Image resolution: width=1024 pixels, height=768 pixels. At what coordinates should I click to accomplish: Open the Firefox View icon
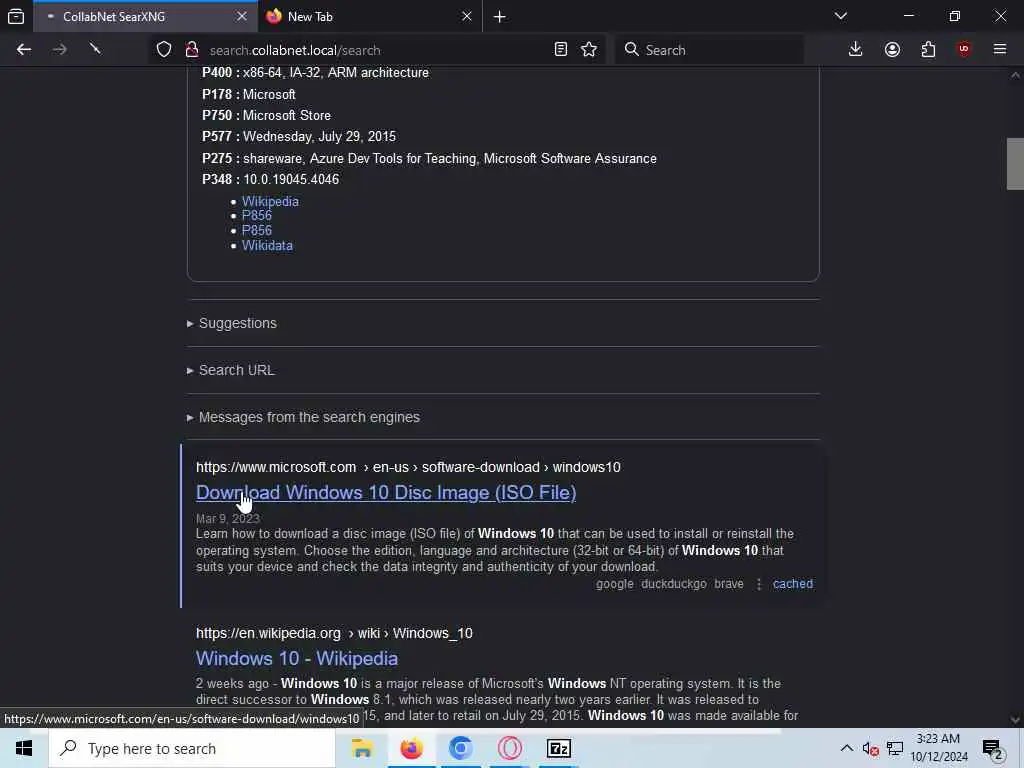tap(16, 16)
